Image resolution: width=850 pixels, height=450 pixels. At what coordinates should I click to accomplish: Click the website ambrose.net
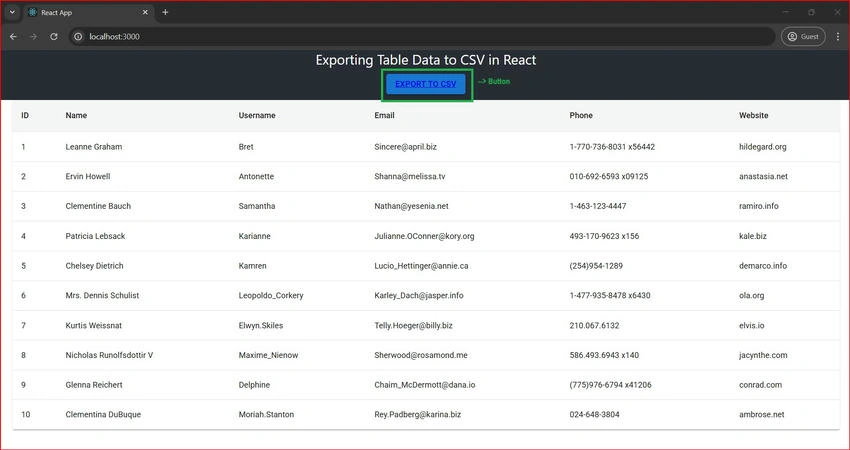click(x=762, y=414)
